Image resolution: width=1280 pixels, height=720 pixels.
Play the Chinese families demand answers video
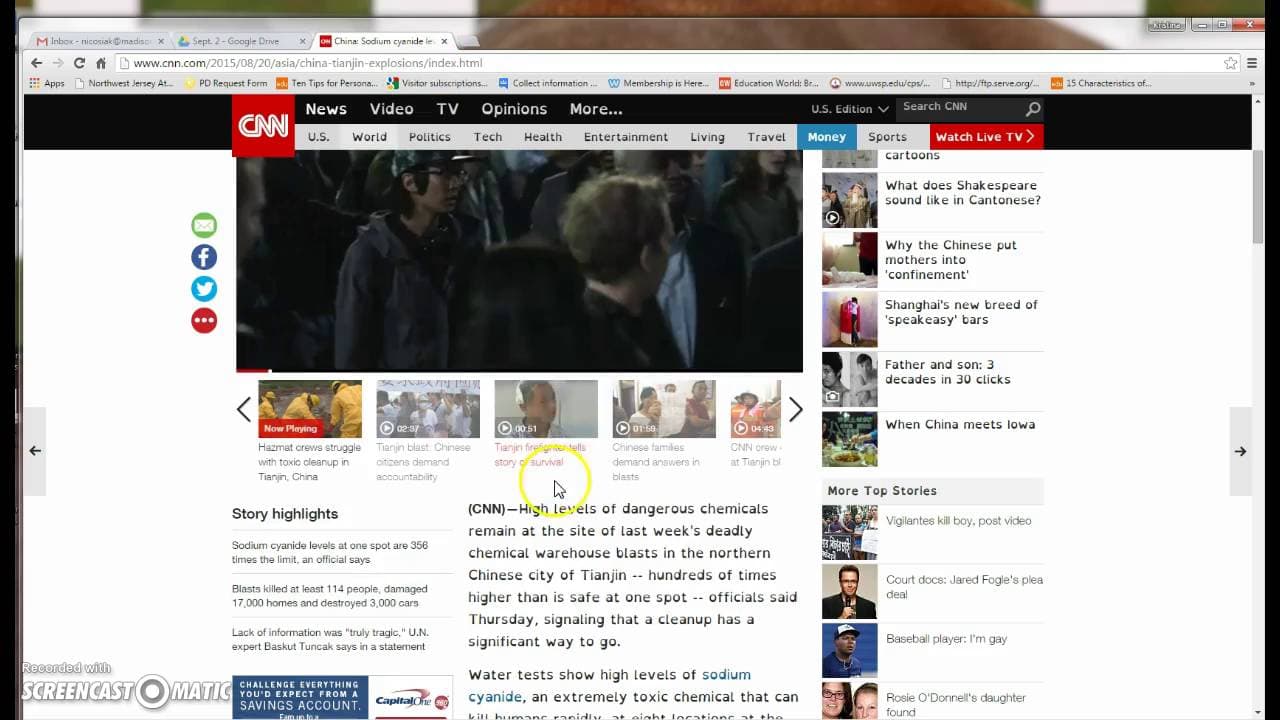pyautogui.click(x=664, y=409)
